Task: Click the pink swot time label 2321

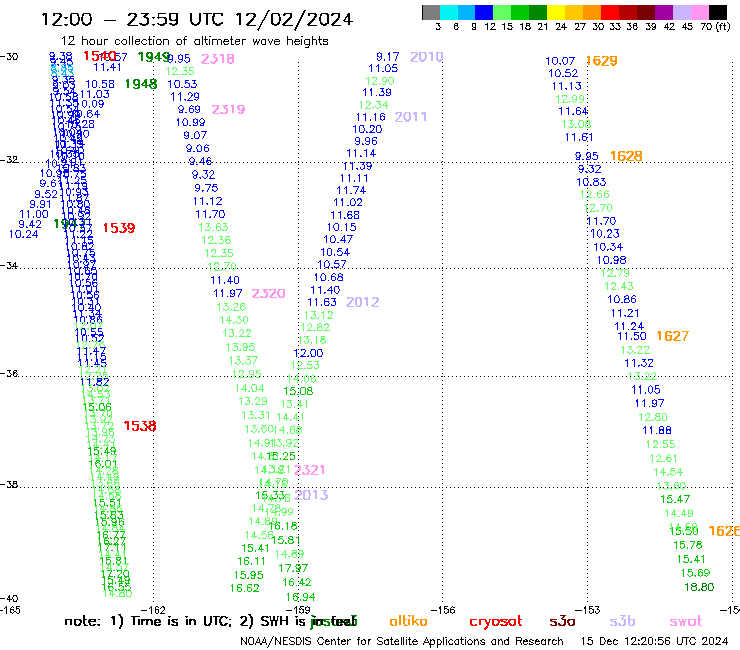Action: click(309, 470)
